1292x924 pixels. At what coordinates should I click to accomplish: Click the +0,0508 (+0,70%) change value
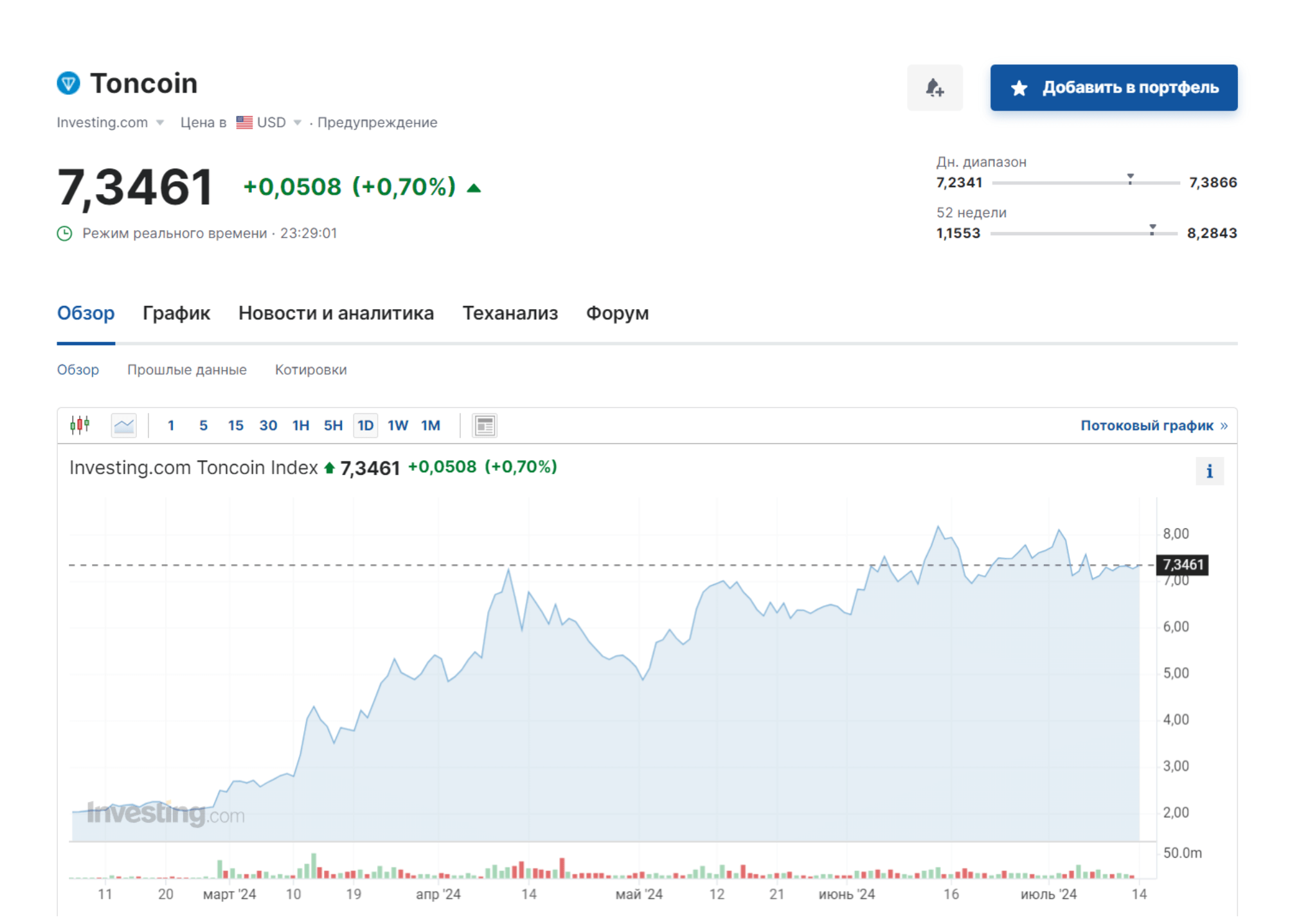click(350, 187)
